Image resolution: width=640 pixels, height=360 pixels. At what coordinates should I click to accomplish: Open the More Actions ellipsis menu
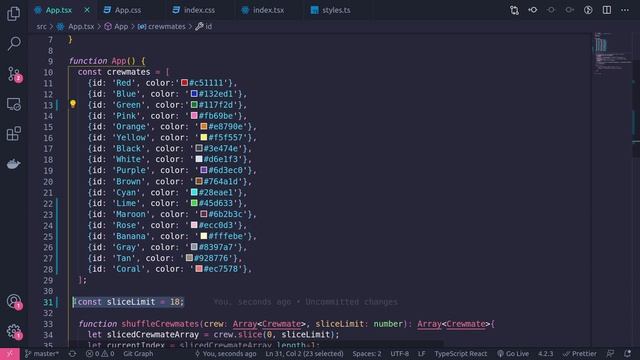pyautogui.click(x=625, y=10)
